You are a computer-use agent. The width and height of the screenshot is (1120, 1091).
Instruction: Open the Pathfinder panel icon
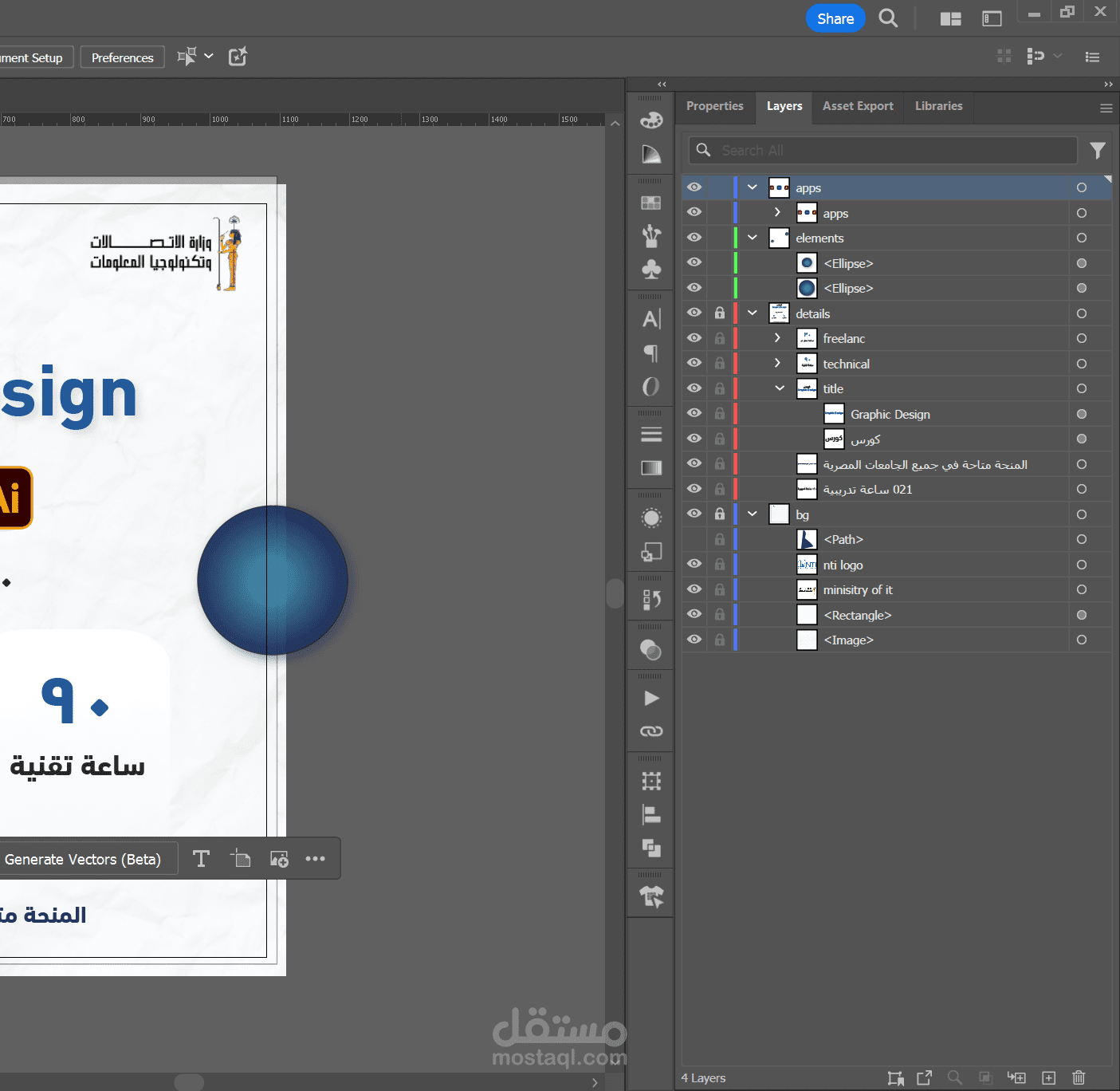651,848
